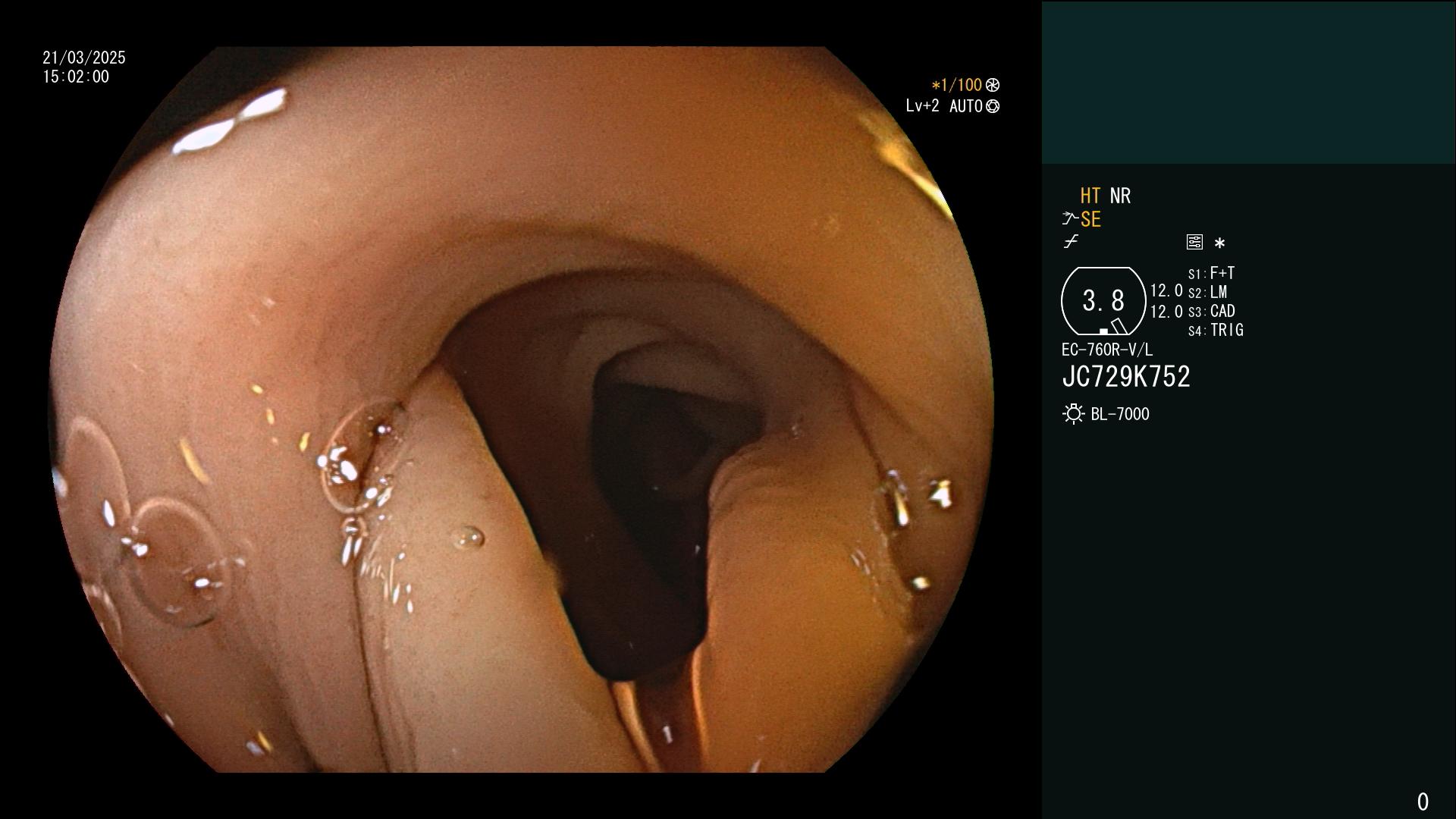Click the time 15:02:00
Screen dimensions: 1456x819
[x=76, y=77]
